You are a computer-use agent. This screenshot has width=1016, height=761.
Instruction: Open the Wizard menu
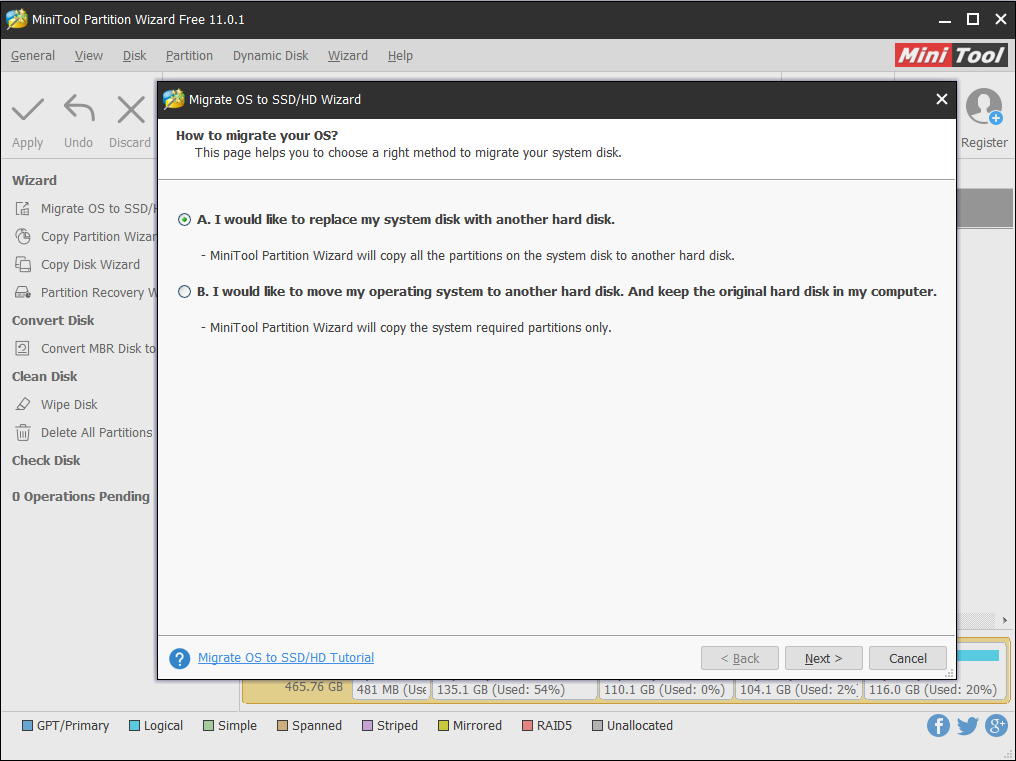coord(347,56)
